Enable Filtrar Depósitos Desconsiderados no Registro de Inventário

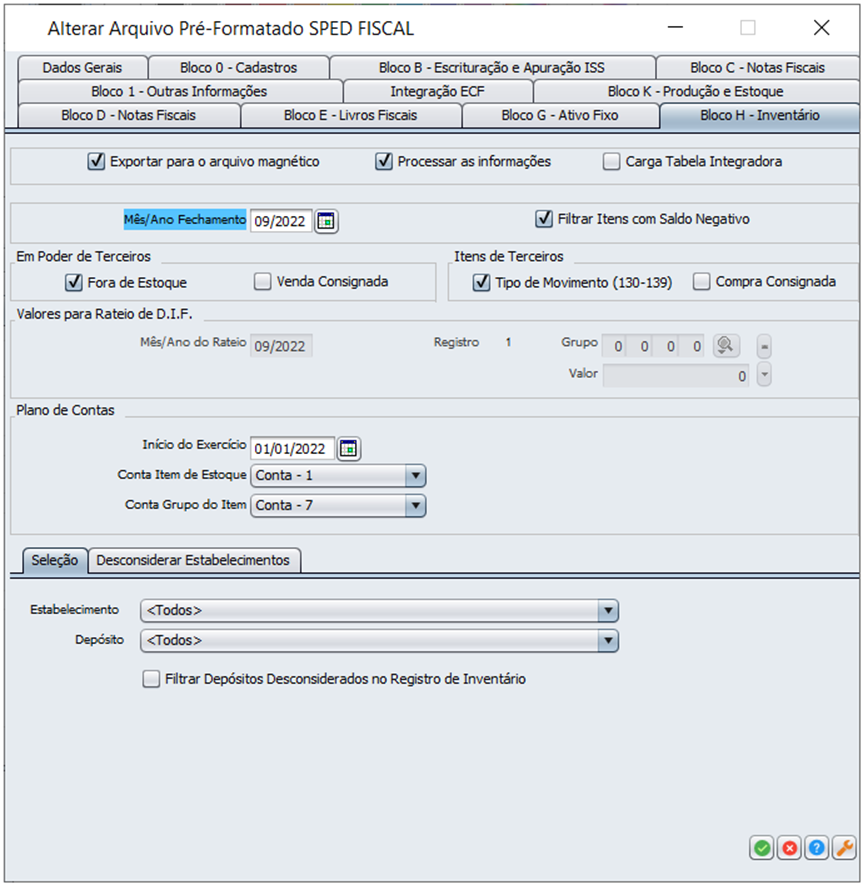(151, 678)
